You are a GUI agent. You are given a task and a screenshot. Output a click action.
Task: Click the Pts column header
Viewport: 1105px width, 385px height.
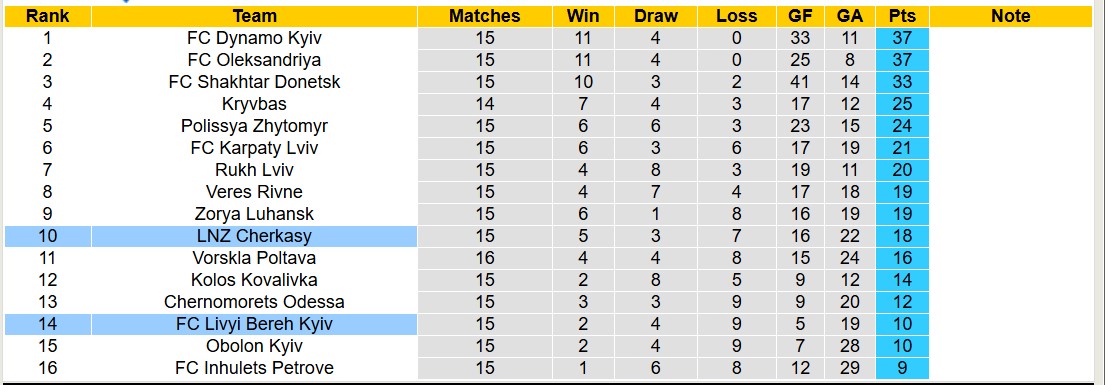tap(902, 16)
